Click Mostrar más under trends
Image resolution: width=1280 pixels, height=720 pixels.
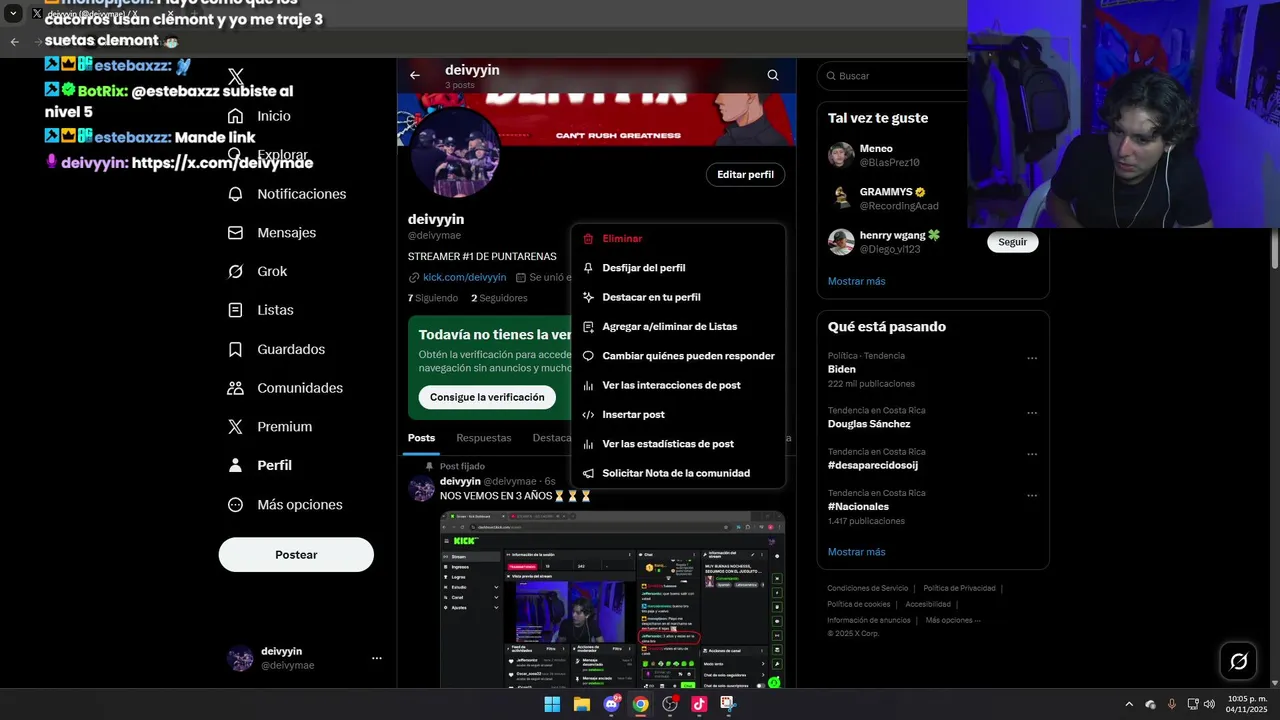click(856, 552)
